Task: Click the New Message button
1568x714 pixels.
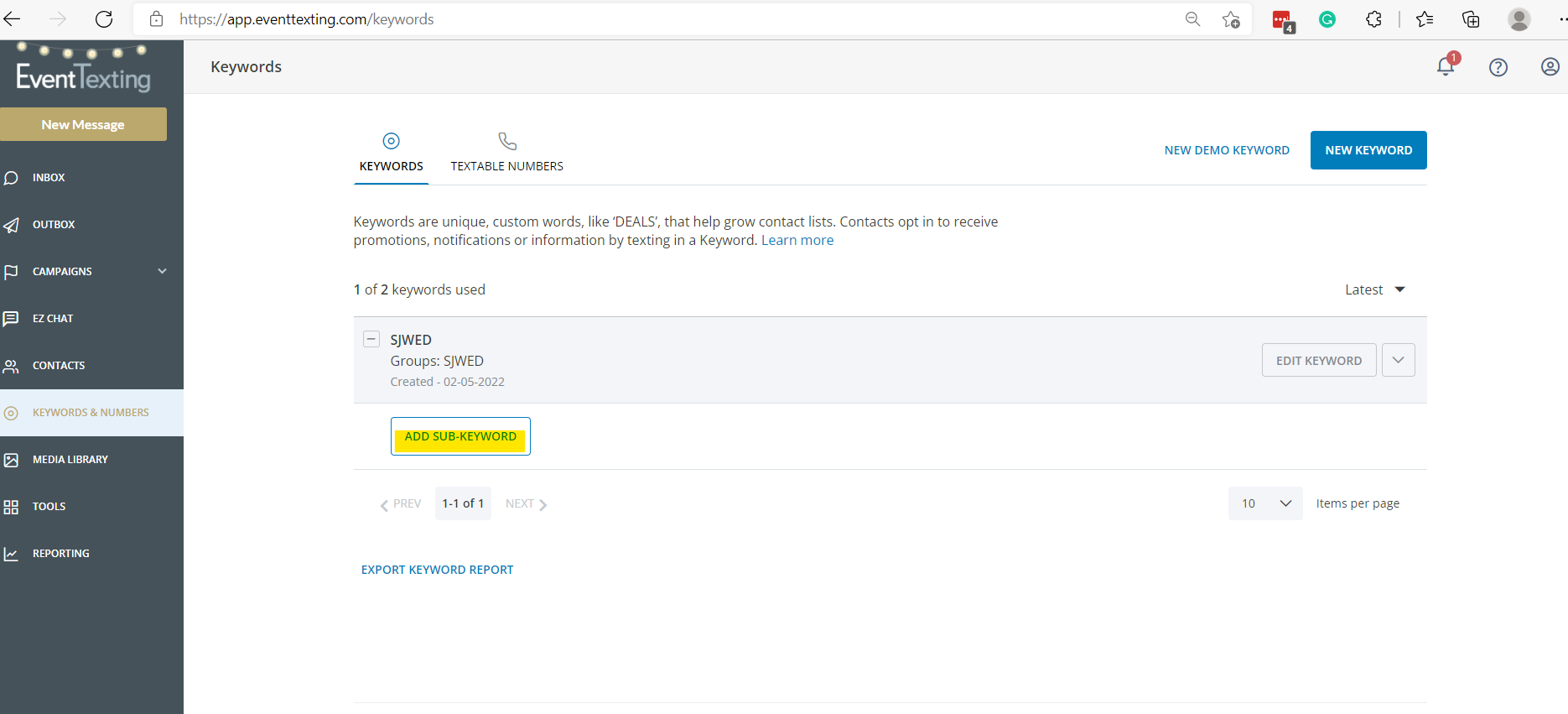Action: click(x=83, y=124)
